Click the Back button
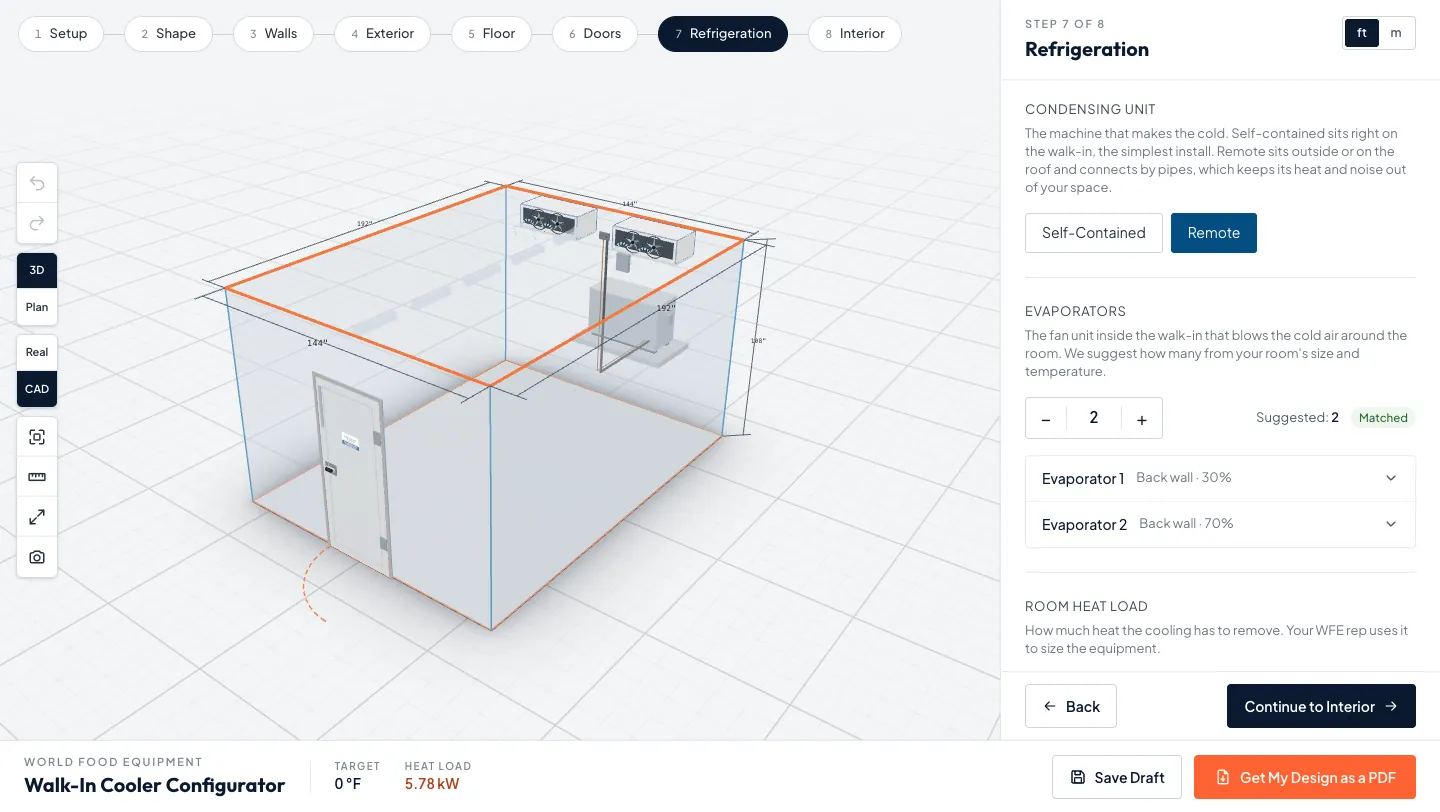1440x812 pixels. coord(1071,706)
